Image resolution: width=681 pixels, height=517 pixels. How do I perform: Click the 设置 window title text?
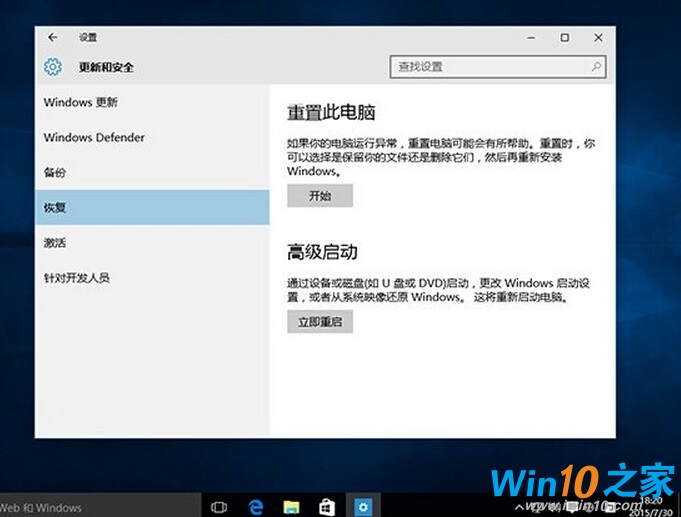(88, 38)
